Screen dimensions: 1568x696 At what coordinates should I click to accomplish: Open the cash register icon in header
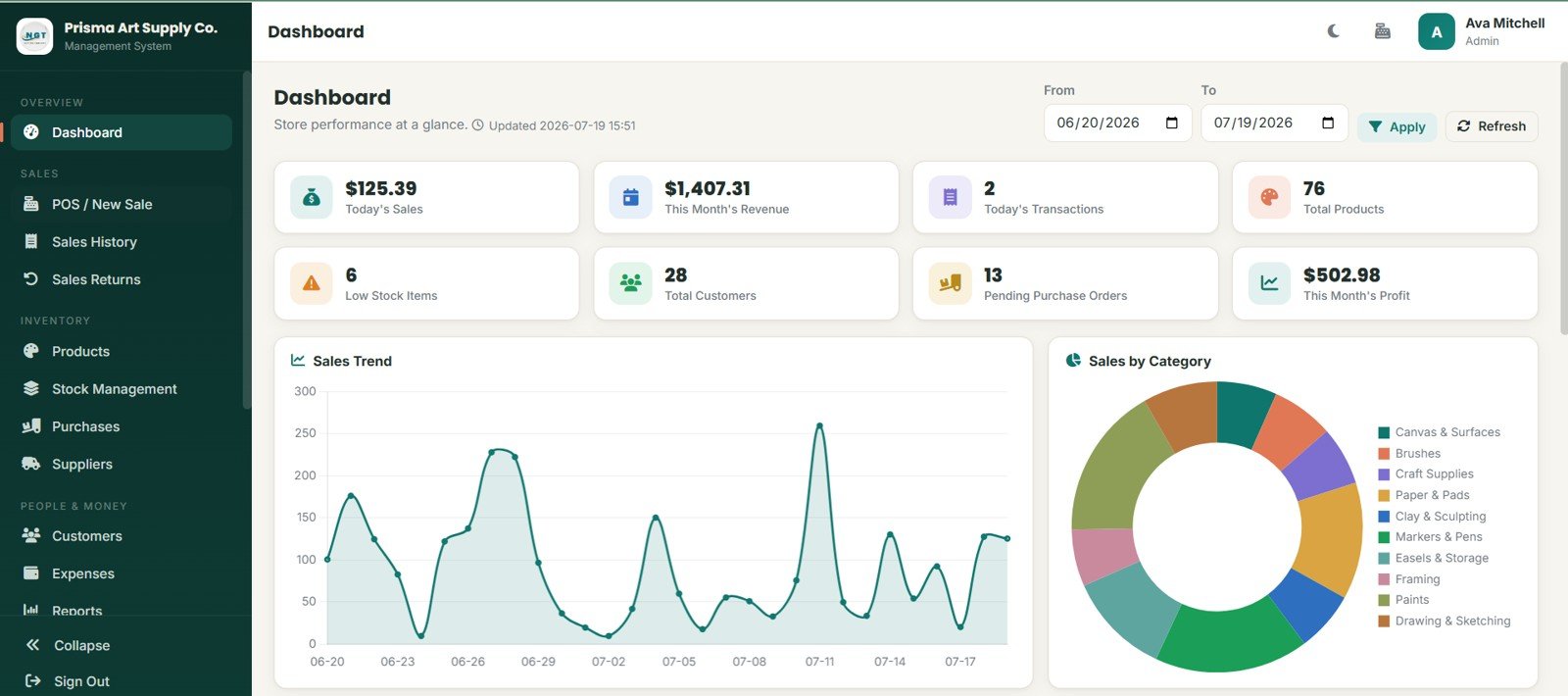point(1382,31)
